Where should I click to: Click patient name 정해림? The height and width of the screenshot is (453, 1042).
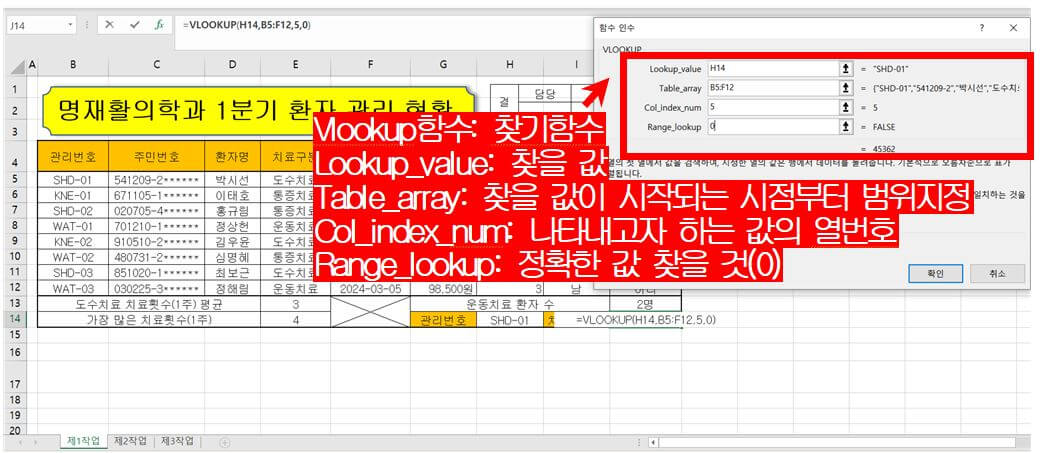pos(233,289)
